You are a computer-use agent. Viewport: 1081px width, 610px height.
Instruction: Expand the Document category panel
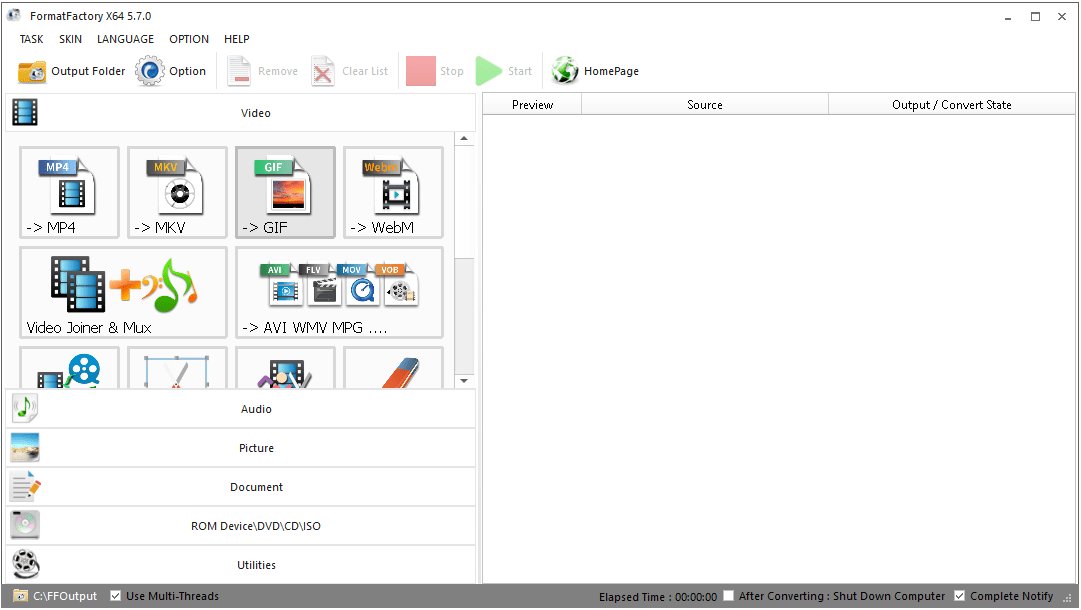coord(241,487)
